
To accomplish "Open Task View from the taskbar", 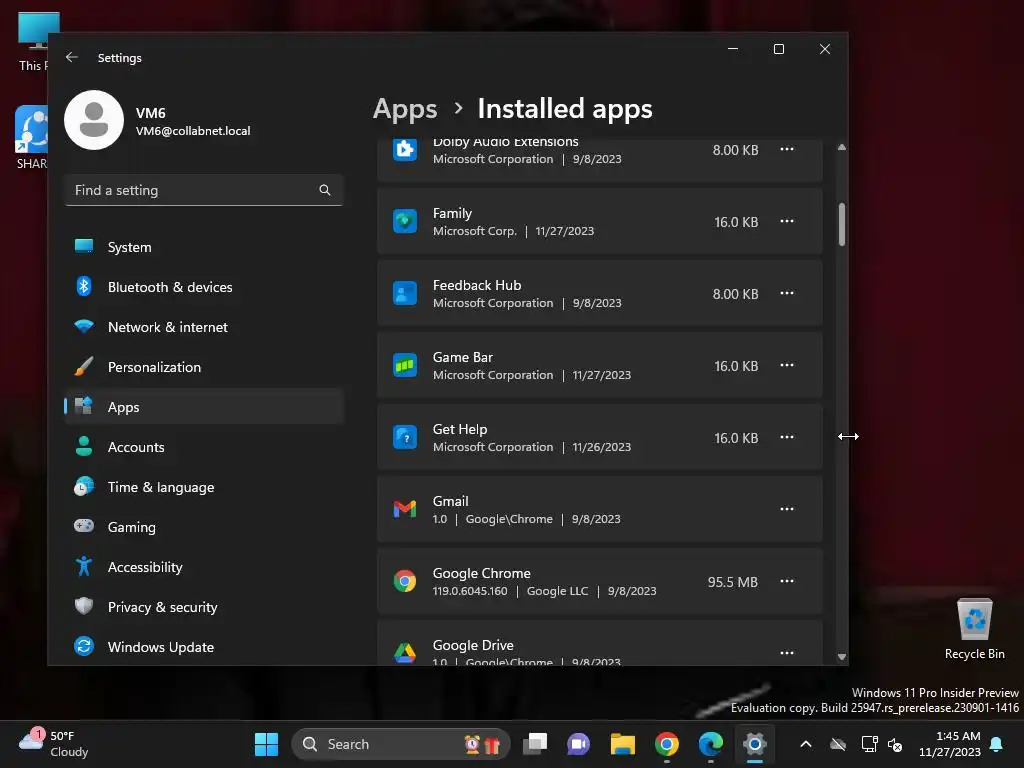I will pos(535,744).
